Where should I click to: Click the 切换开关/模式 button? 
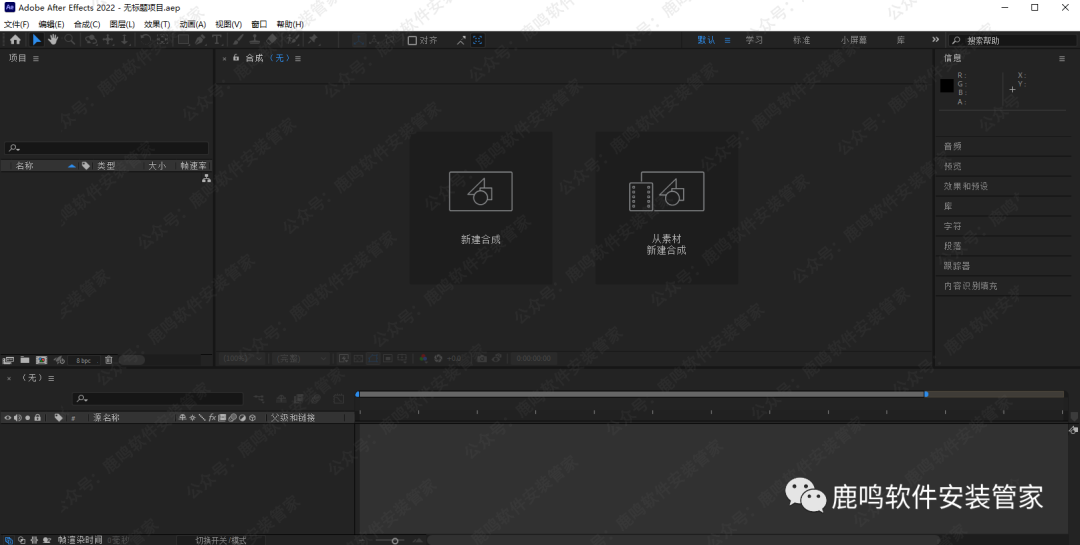[x=220, y=540]
